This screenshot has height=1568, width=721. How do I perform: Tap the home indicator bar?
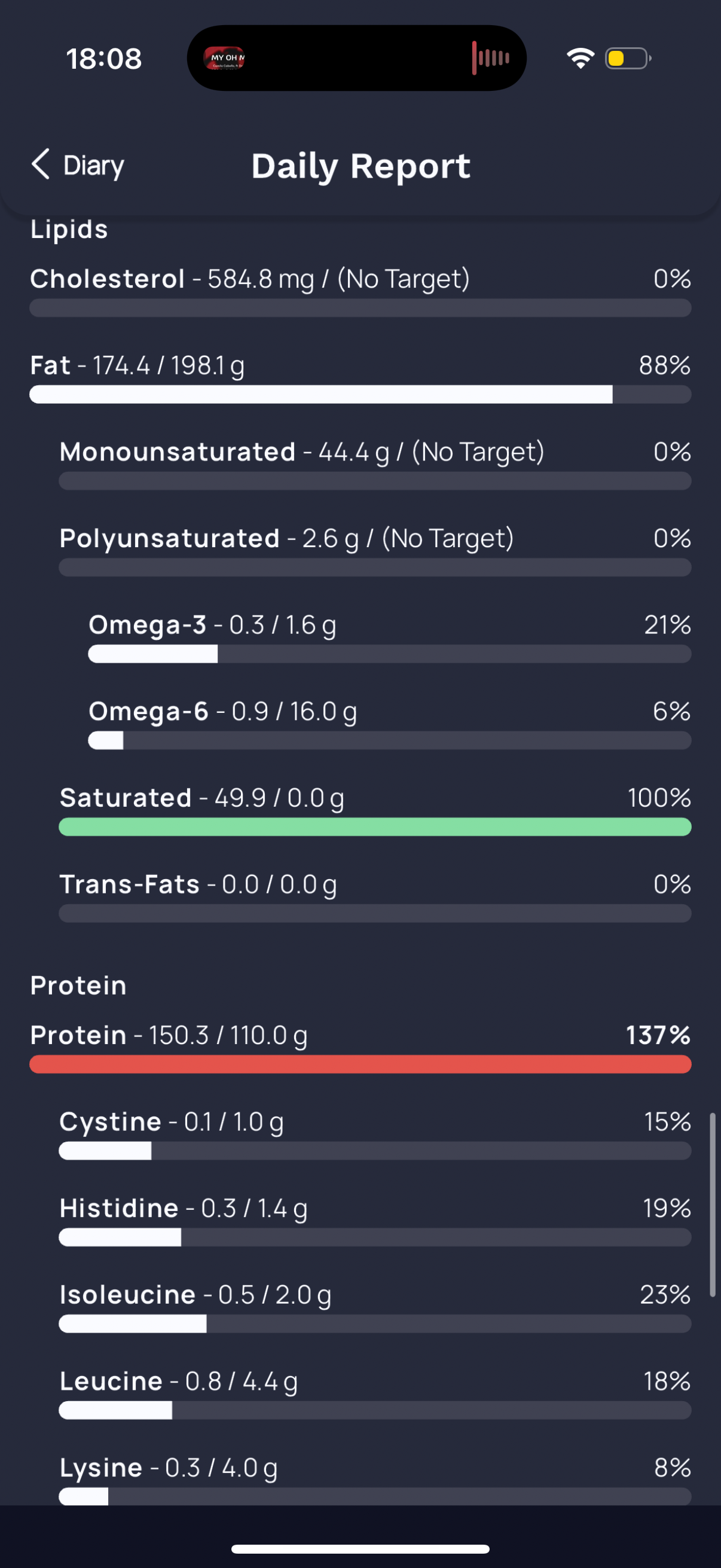point(360,1548)
